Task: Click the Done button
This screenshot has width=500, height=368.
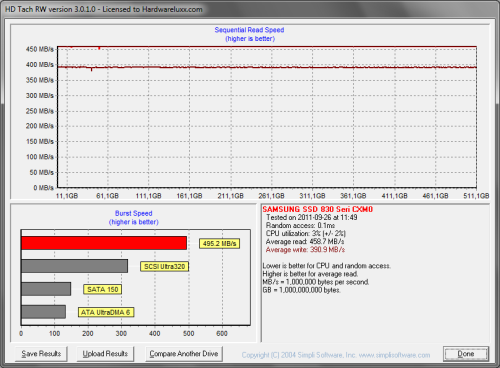Action: point(466,354)
